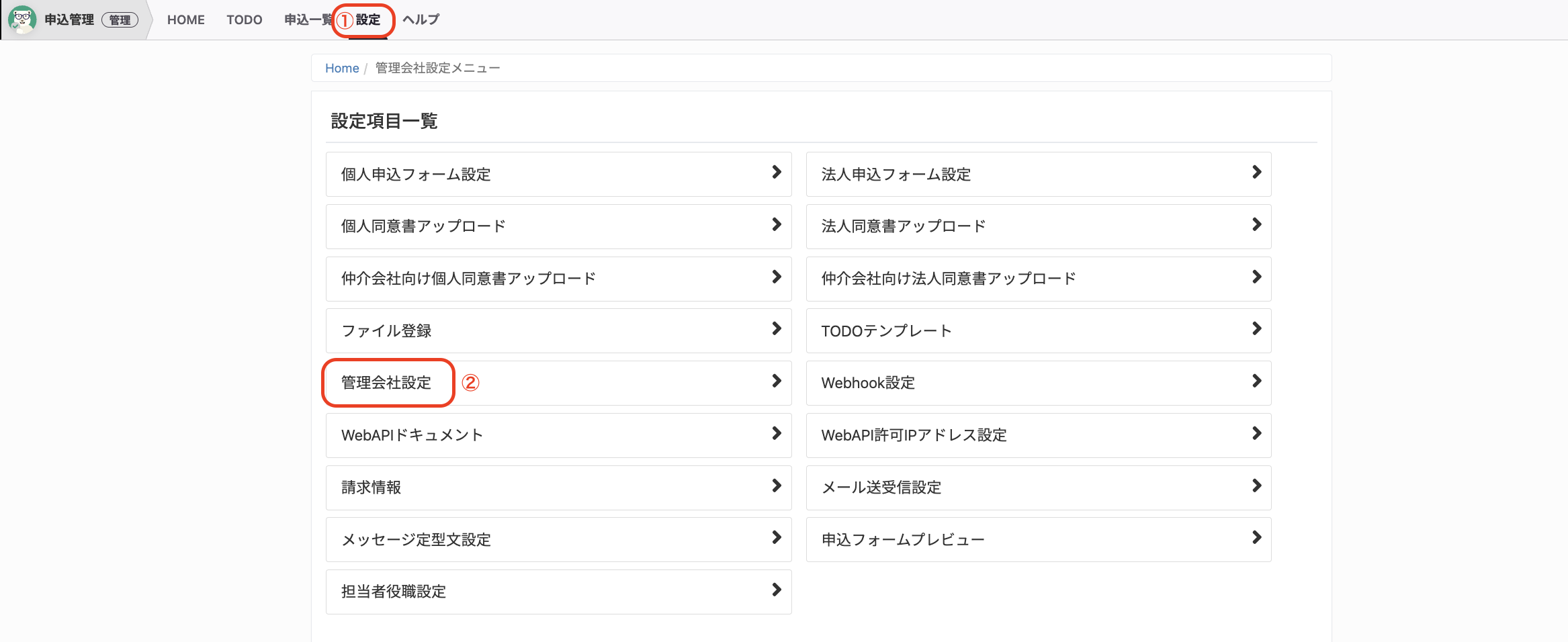The width and height of the screenshot is (1568, 642).
Task: Click the 管理 badge next to 申込管理
Action: tap(120, 20)
